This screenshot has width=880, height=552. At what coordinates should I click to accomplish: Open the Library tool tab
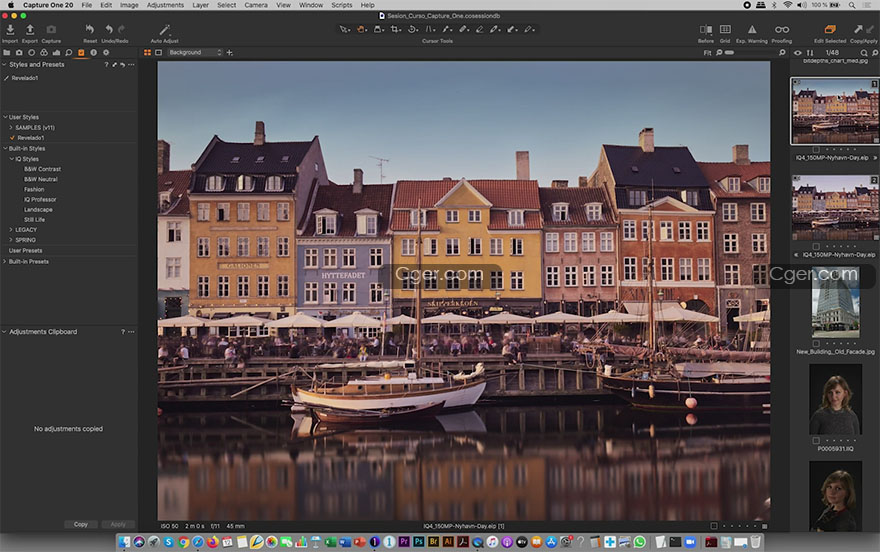7,52
